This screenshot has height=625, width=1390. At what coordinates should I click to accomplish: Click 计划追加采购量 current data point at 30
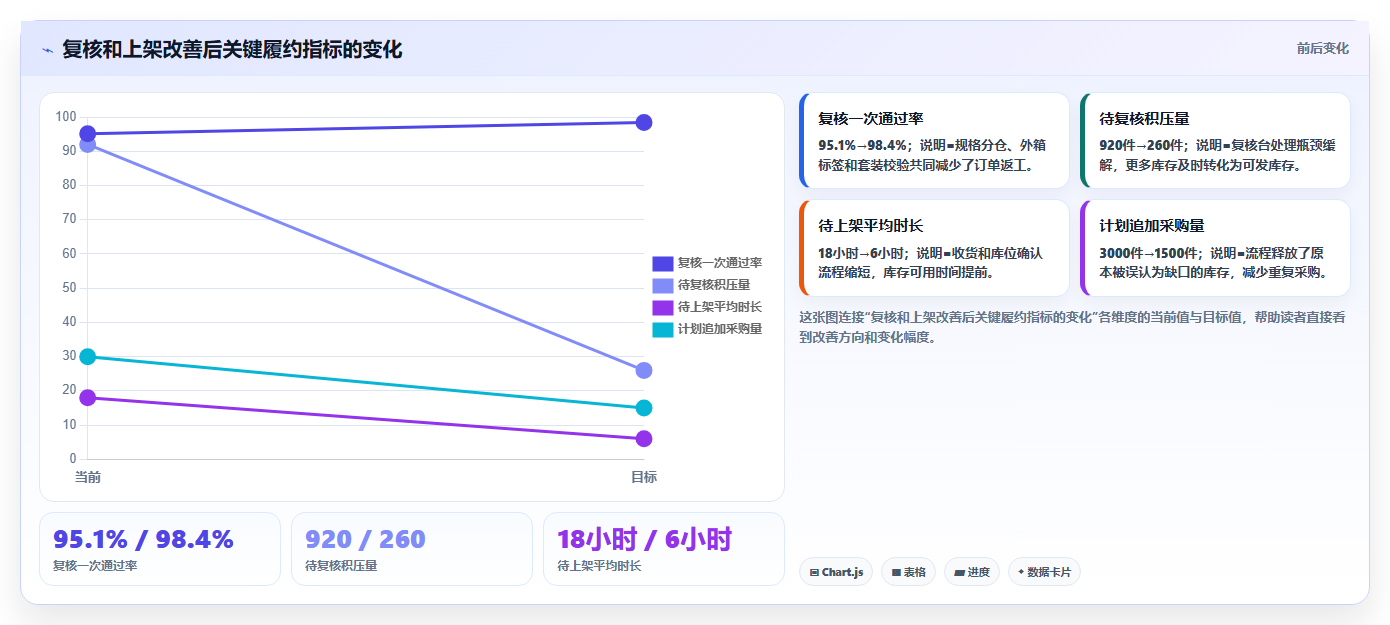coord(88,357)
